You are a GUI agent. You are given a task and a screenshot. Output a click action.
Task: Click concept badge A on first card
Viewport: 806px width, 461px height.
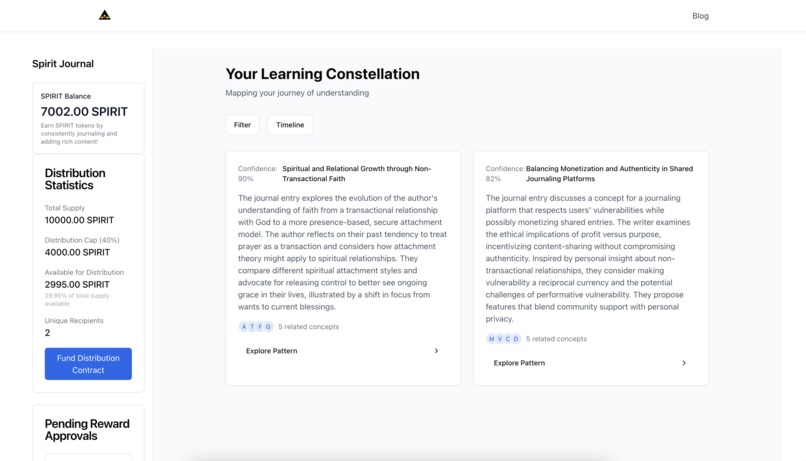(244, 327)
